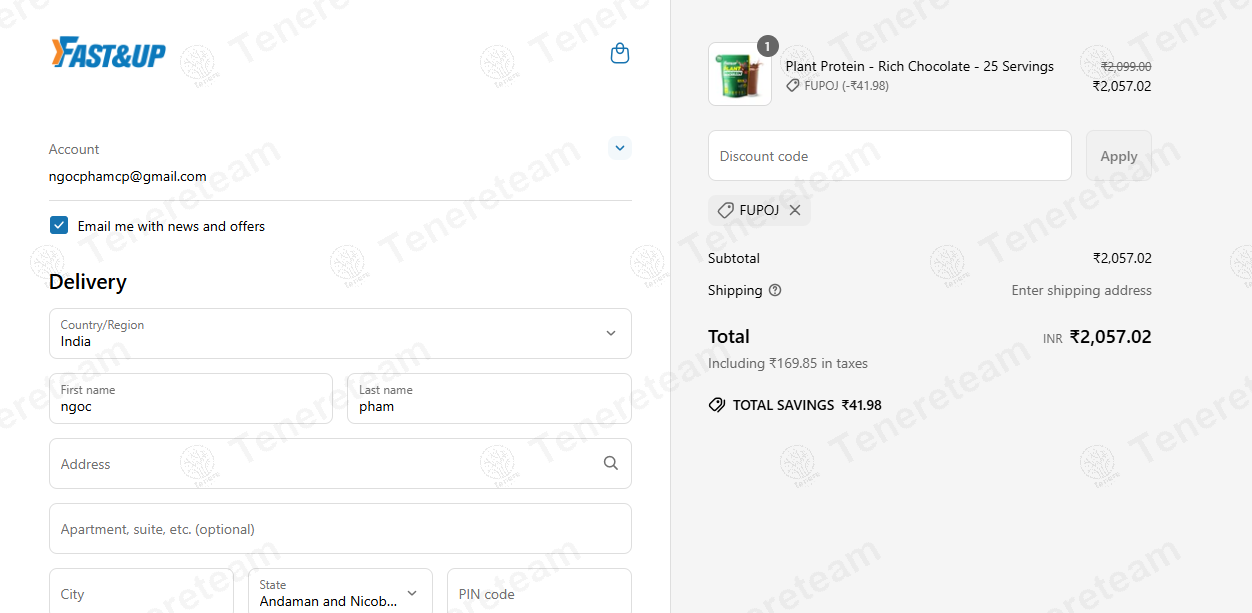Click the FUPOJ (-₹41.98) discount line under product

838,86
